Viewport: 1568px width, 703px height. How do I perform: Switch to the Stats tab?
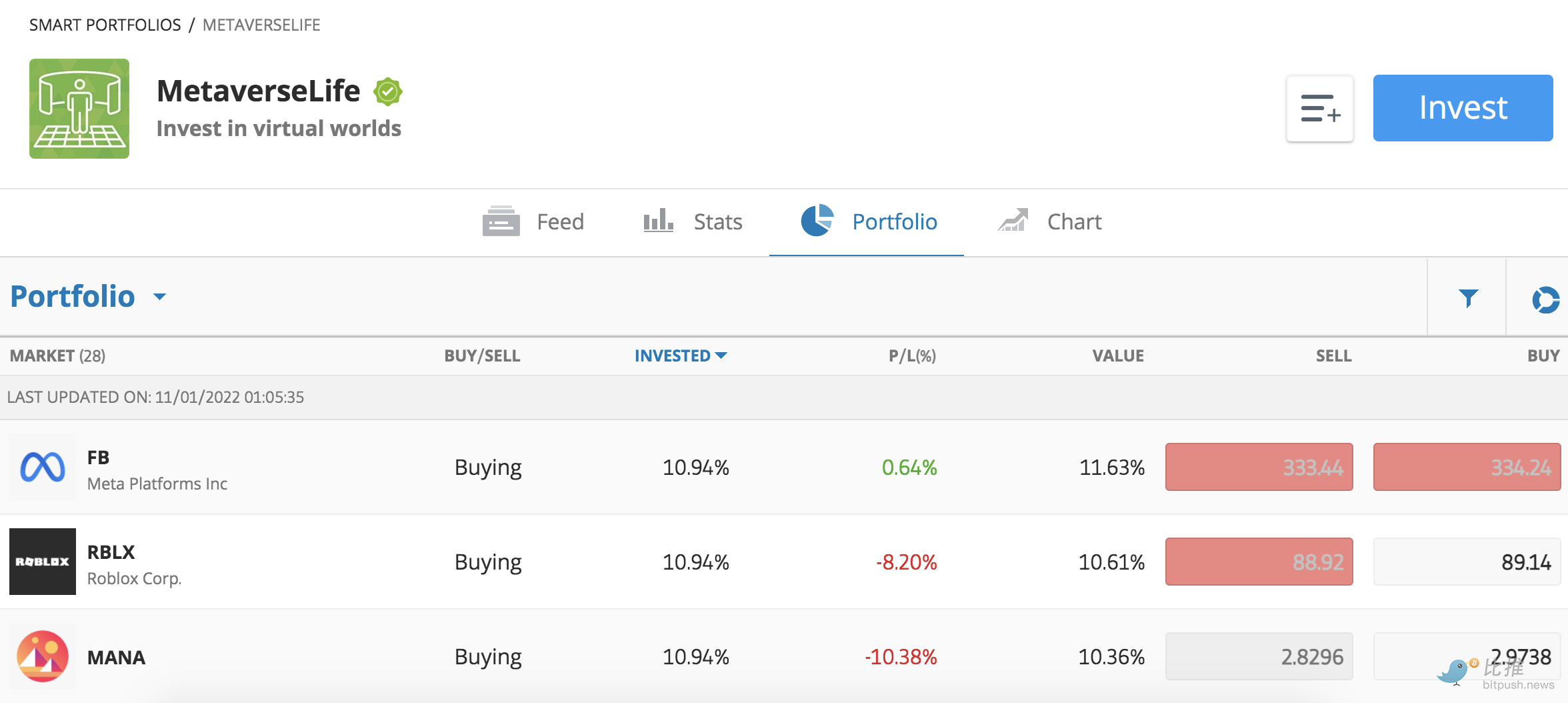693,222
